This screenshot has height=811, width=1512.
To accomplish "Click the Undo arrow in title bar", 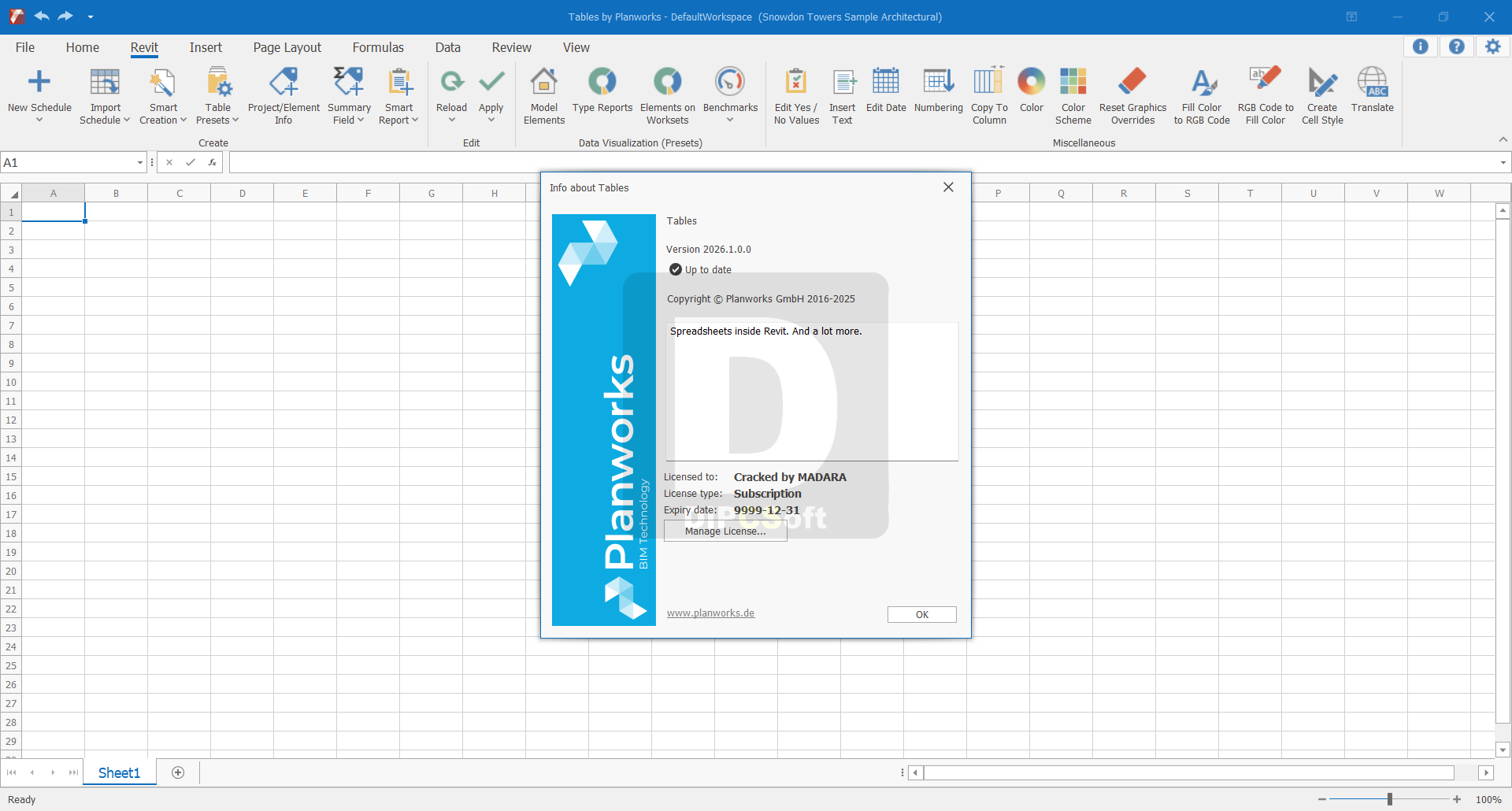I will 42,16.
